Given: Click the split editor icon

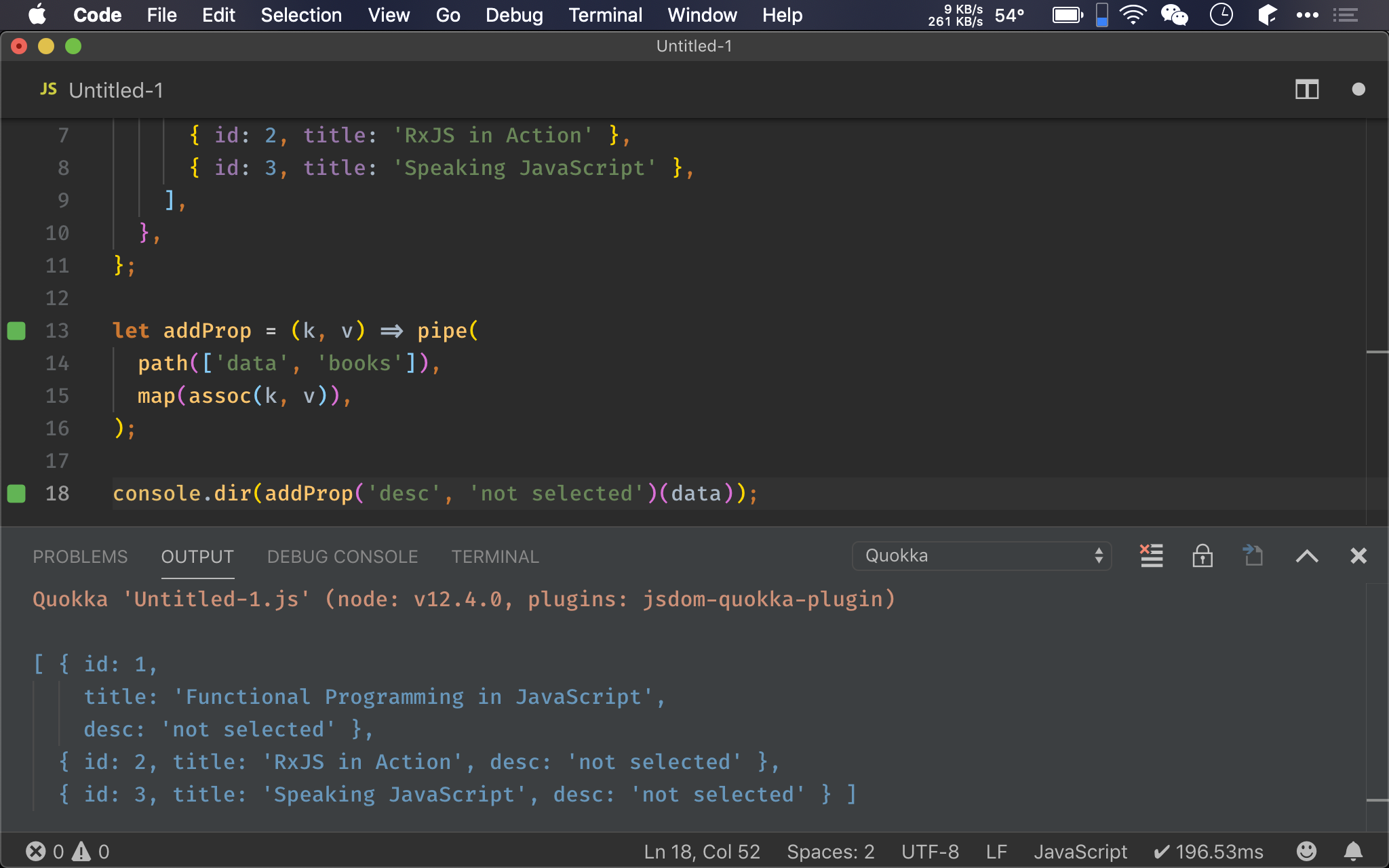Looking at the screenshot, I should click(x=1307, y=89).
